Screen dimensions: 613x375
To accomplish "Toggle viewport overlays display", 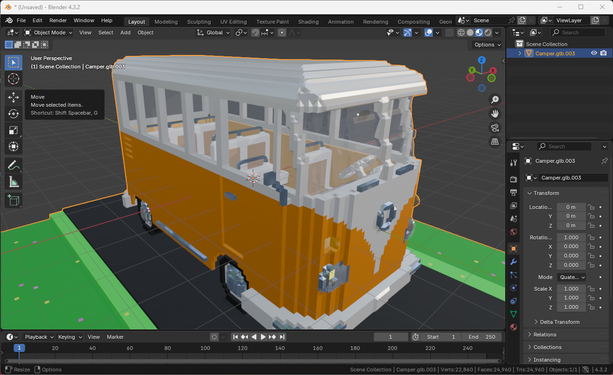I will point(429,33).
